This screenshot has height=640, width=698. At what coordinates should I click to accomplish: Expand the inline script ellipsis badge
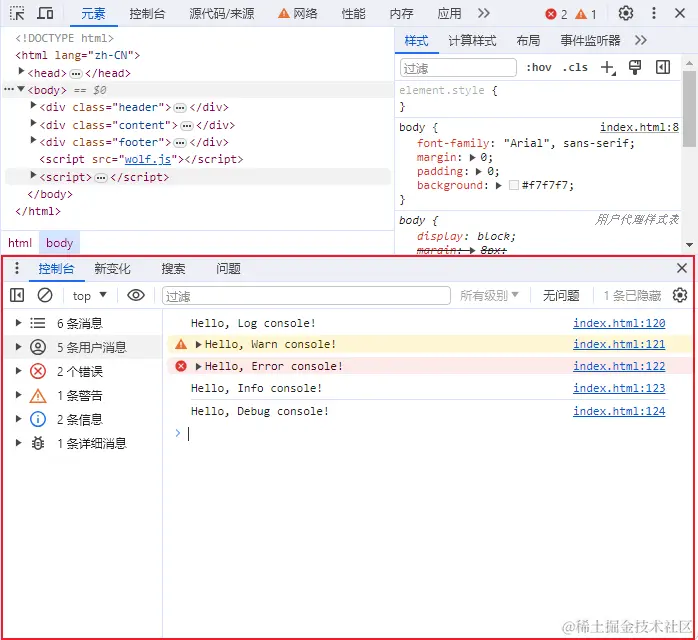point(101,178)
